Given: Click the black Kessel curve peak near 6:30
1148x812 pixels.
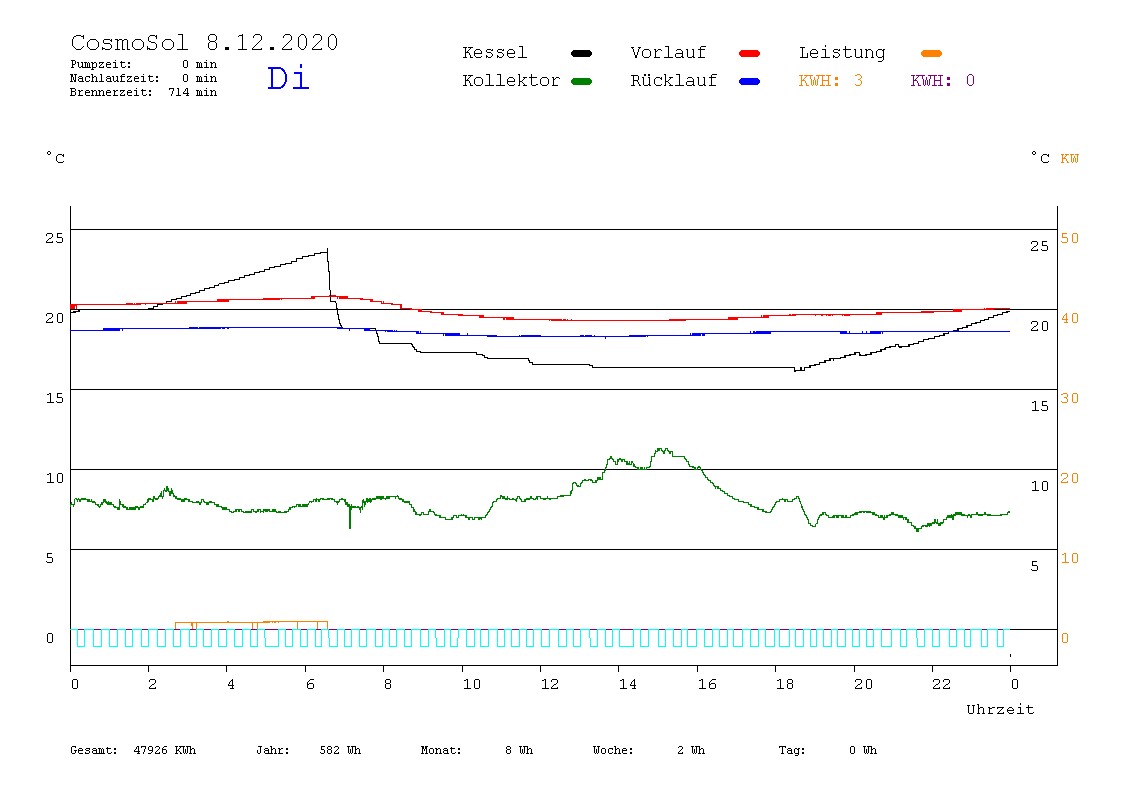Looking at the screenshot, I should 326,251.
